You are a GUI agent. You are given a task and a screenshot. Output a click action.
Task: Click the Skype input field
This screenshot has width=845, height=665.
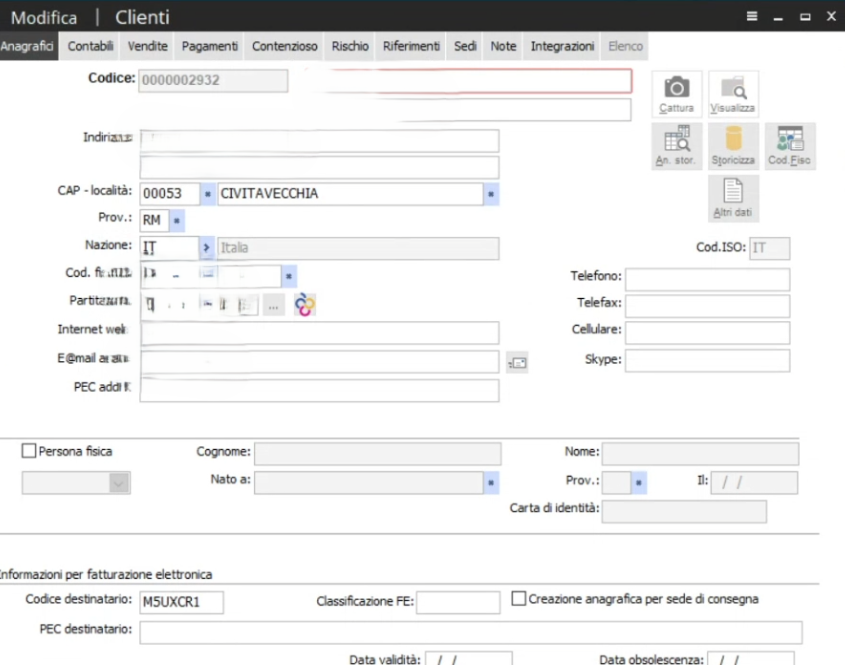(707, 361)
